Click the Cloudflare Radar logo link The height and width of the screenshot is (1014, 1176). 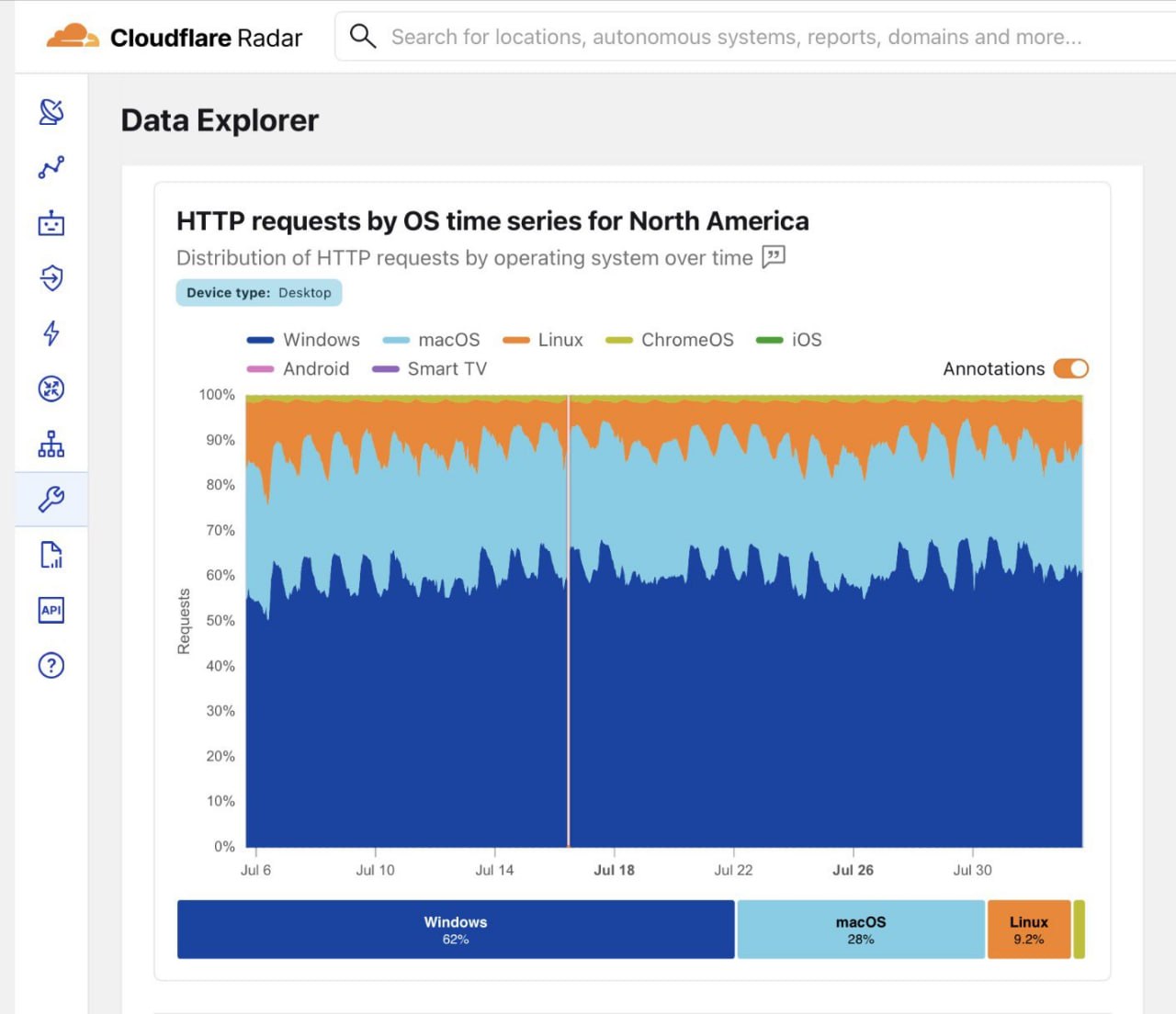click(175, 37)
